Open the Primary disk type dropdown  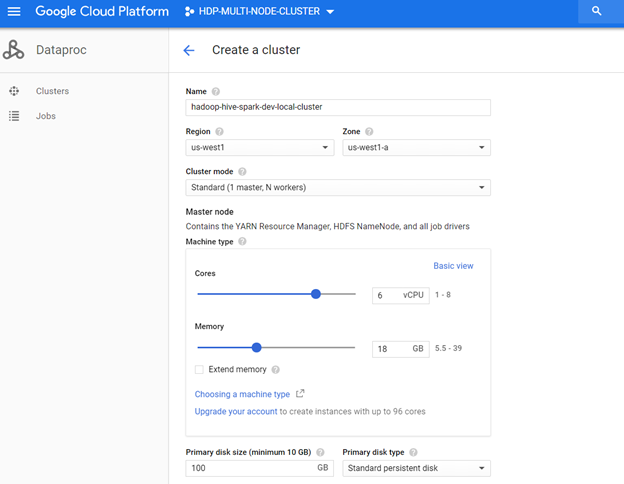click(416, 468)
